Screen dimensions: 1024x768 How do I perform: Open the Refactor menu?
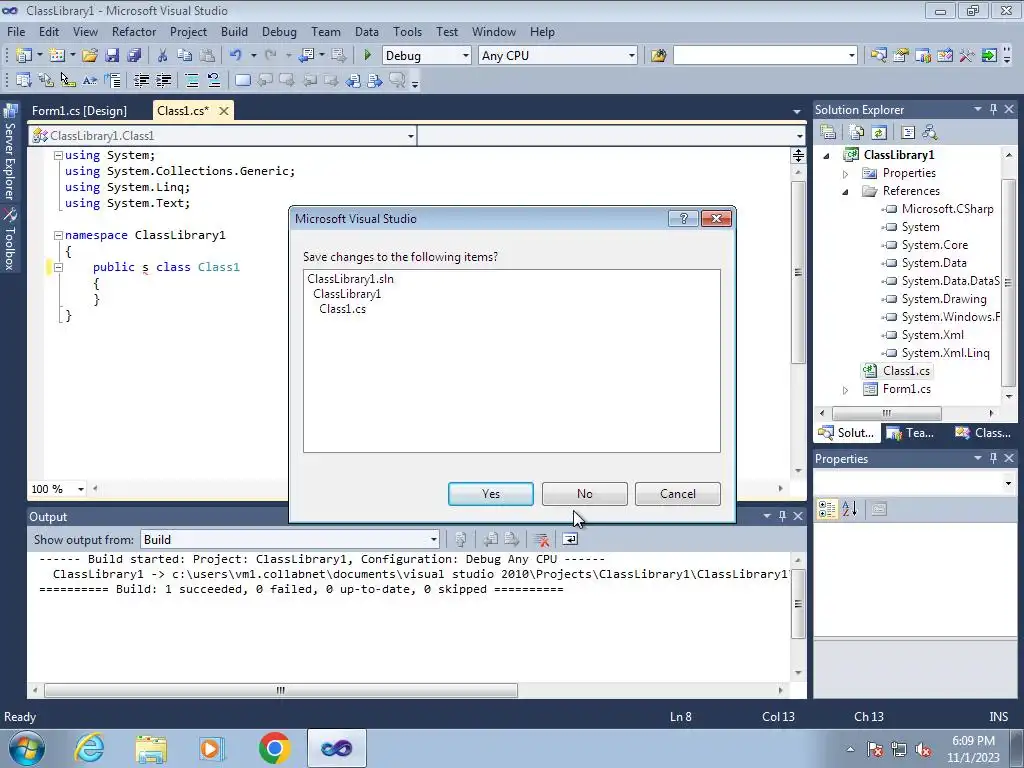[134, 31]
